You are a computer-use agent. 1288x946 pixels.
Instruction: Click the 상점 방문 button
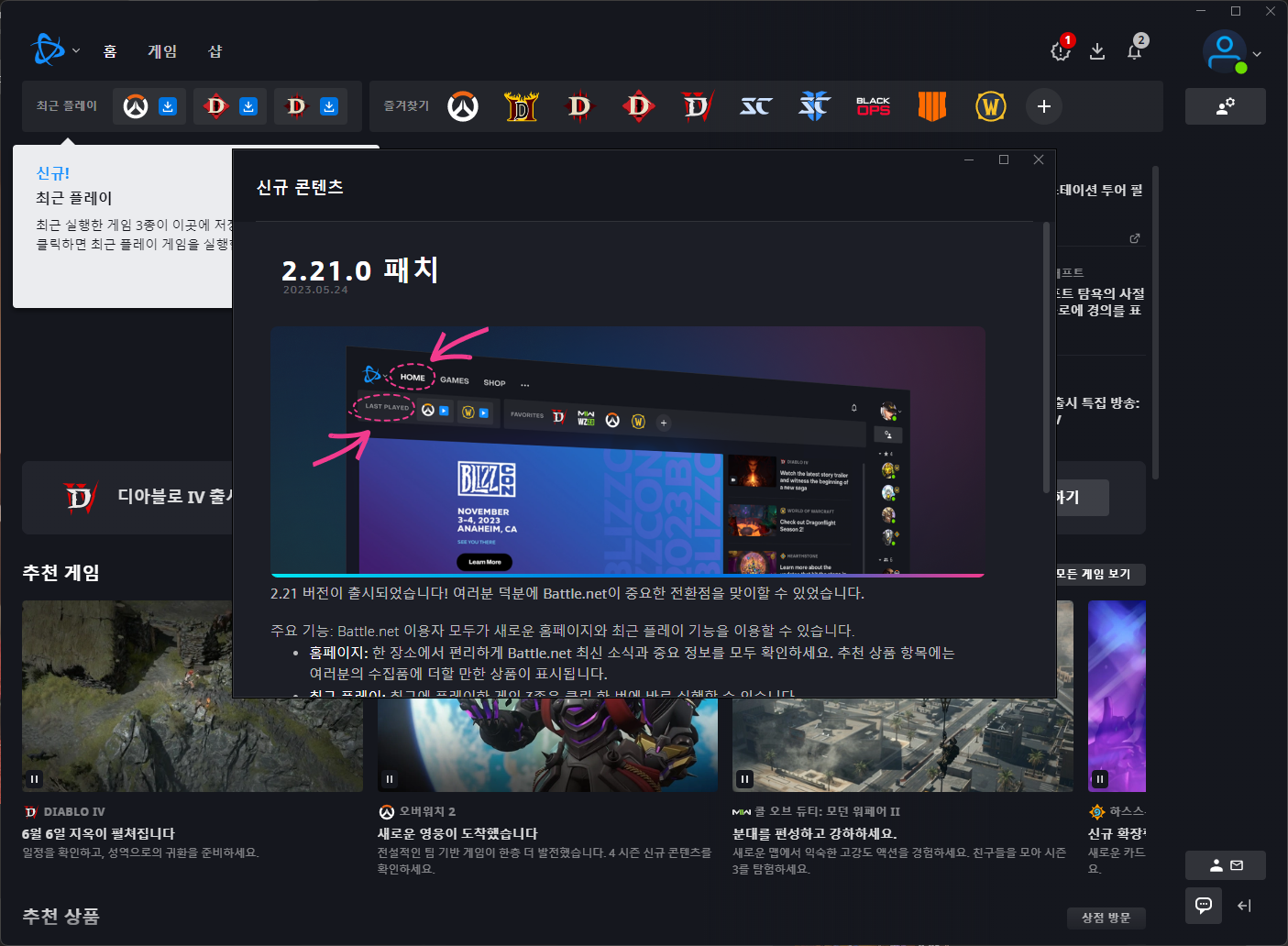click(x=1106, y=918)
